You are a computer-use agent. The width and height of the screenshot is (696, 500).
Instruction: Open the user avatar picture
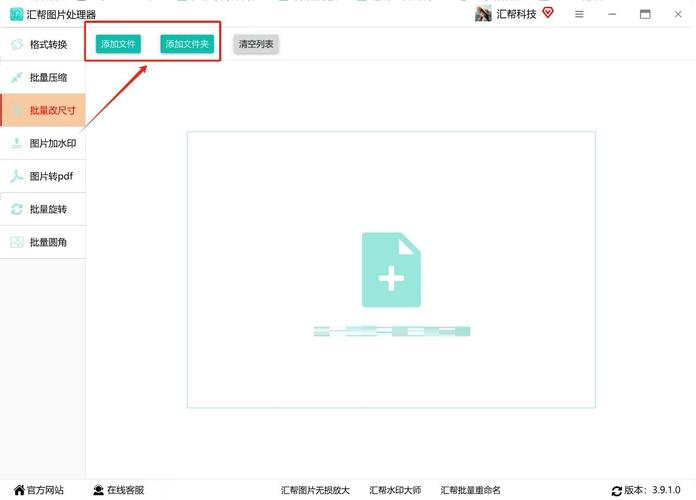tap(483, 14)
